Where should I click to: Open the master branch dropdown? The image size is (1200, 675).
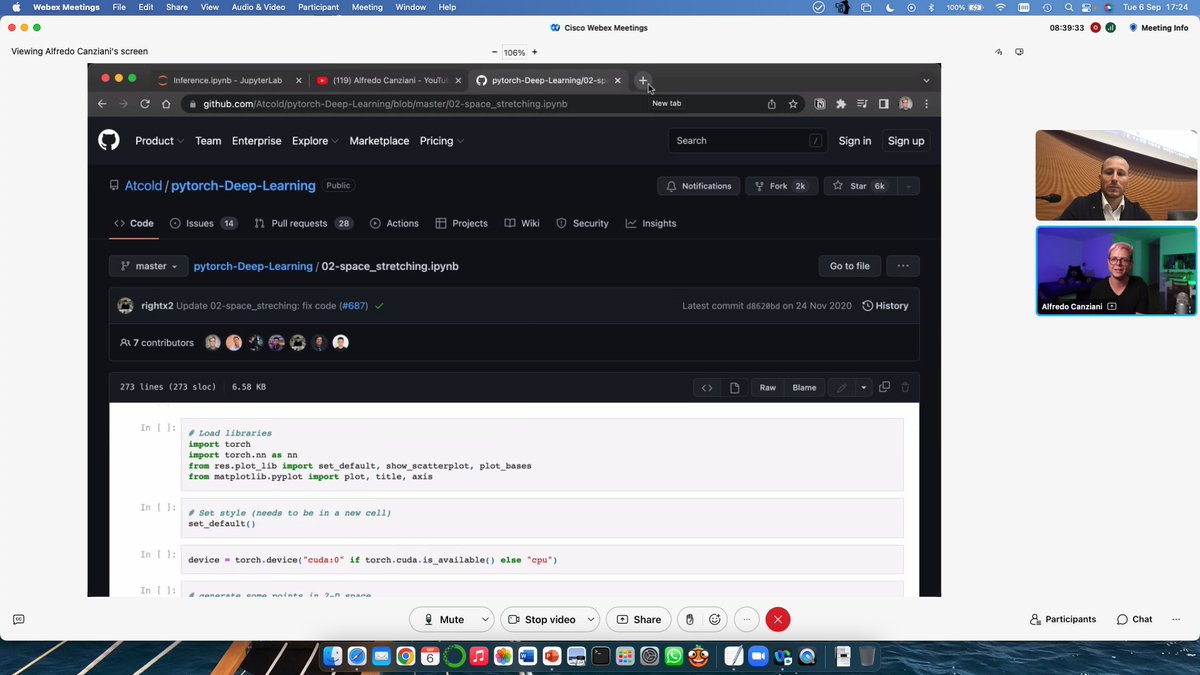(x=149, y=266)
